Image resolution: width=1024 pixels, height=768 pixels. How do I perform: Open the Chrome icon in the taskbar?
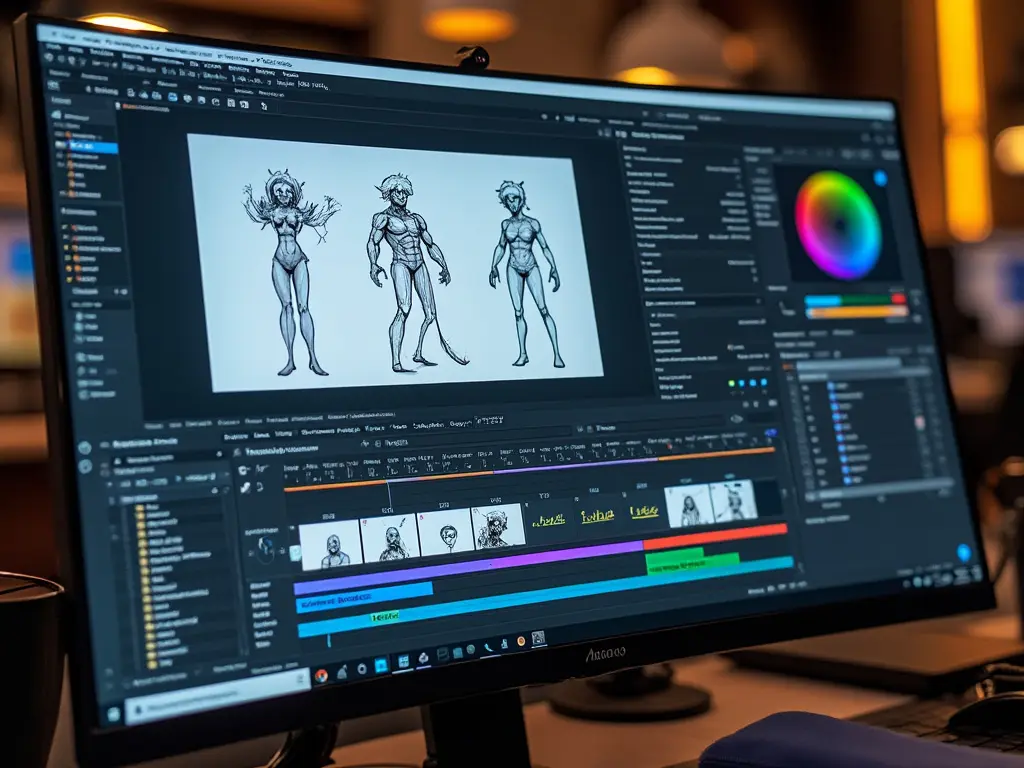coord(321,676)
